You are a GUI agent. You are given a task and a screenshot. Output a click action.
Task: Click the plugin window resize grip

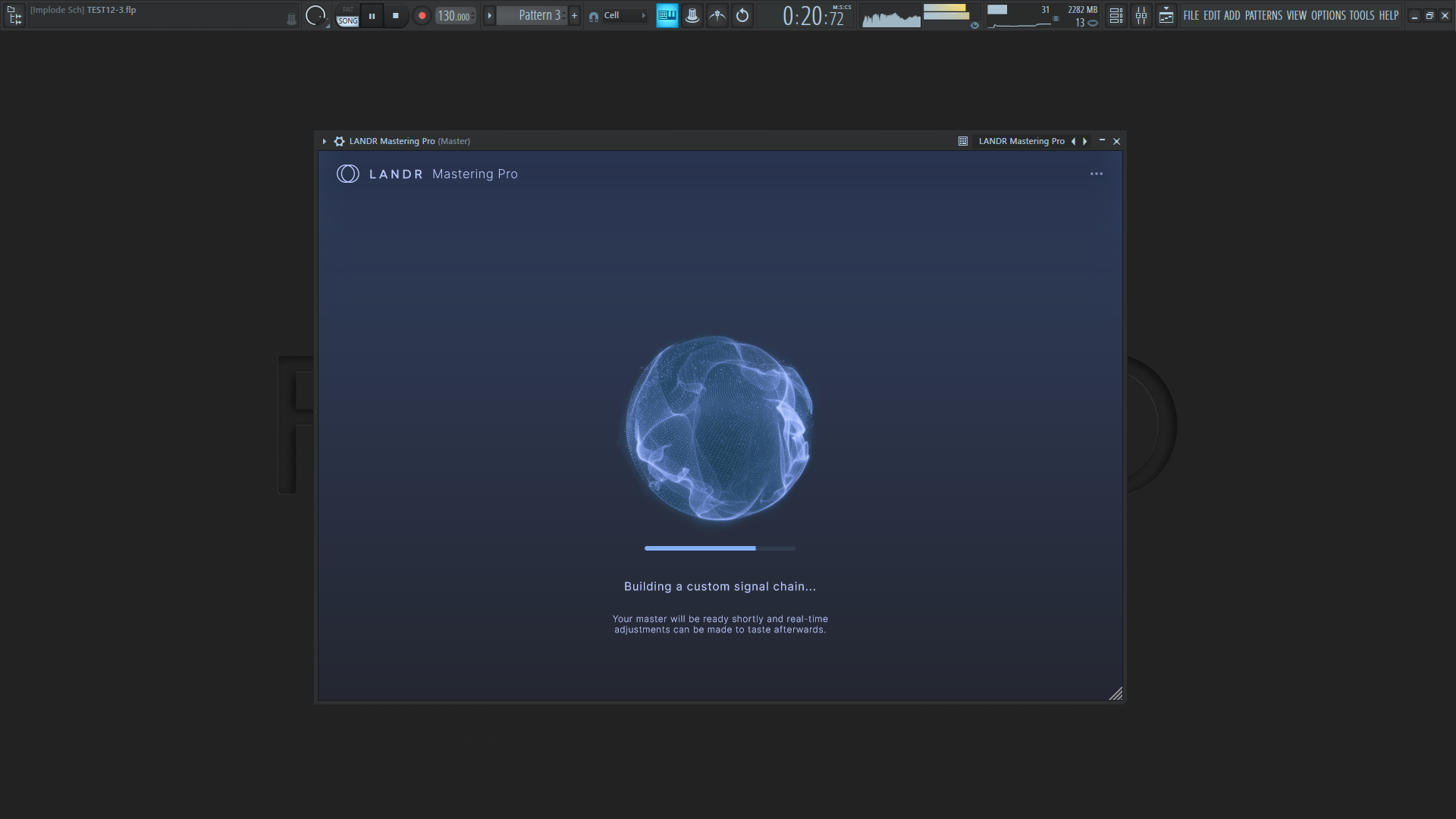pyautogui.click(x=1116, y=693)
